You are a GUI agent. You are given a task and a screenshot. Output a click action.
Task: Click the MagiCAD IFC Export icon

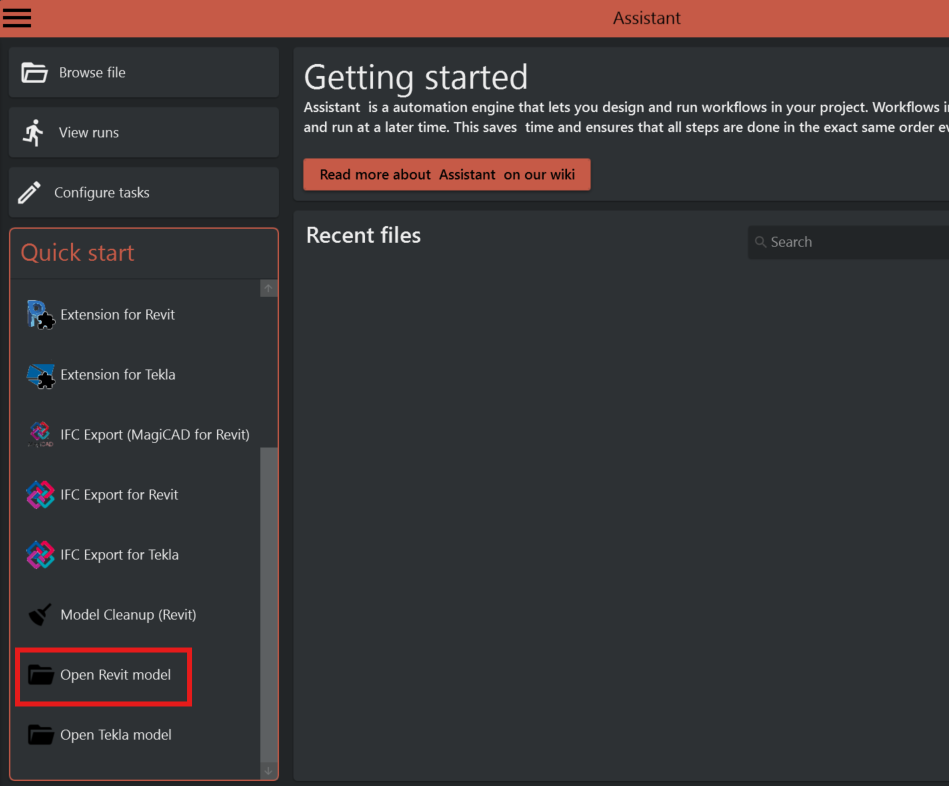click(x=40, y=435)
